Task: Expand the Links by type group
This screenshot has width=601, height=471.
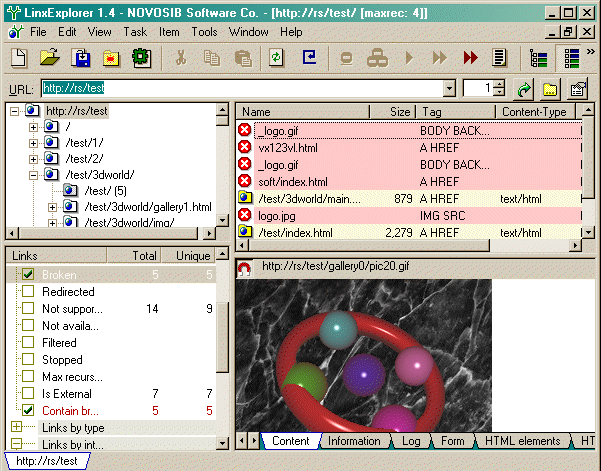Action: click(x=16, y=427)
